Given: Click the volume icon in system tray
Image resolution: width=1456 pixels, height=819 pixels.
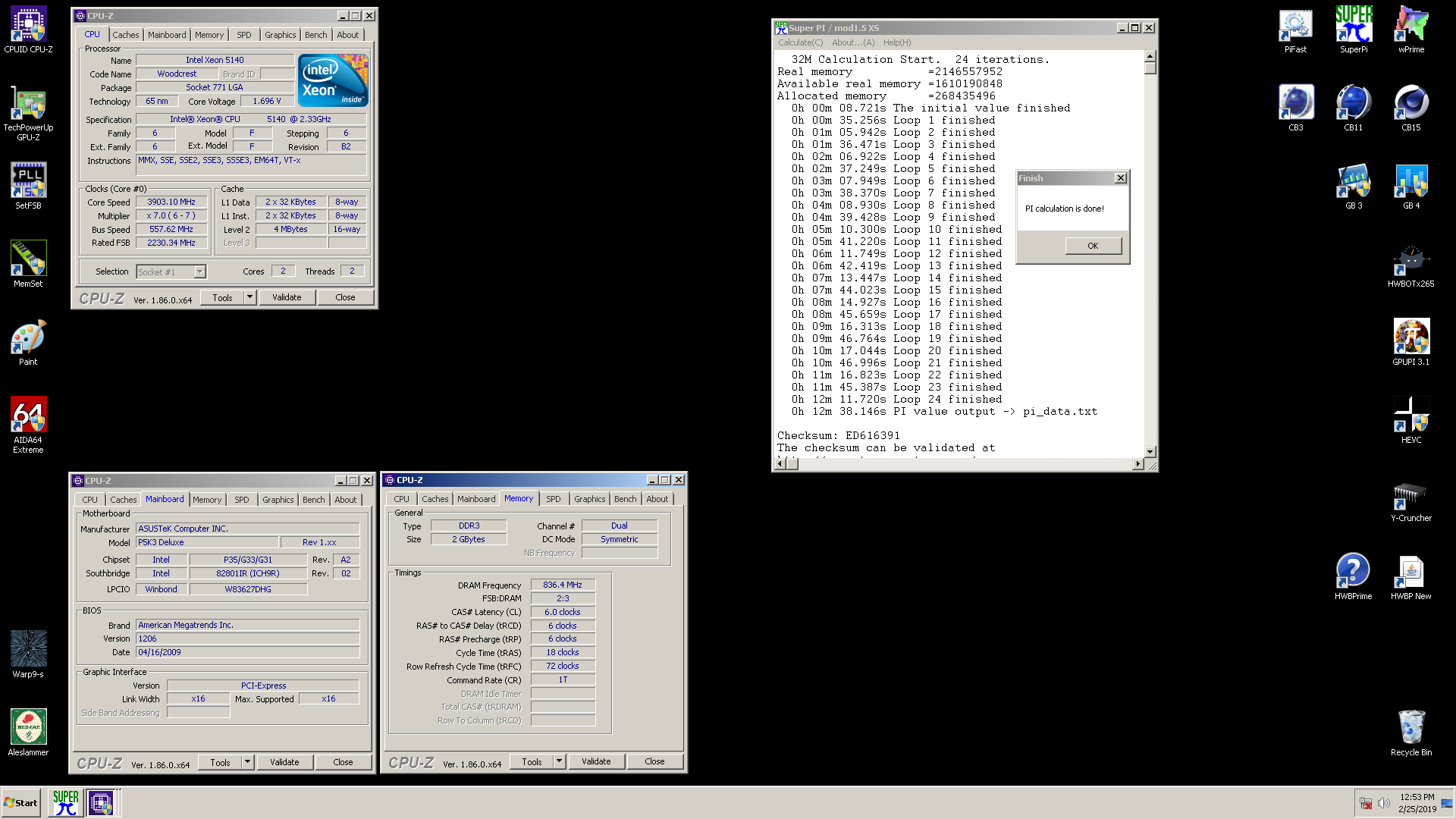Looking at the screenshot, I should tap(1383, 803).
